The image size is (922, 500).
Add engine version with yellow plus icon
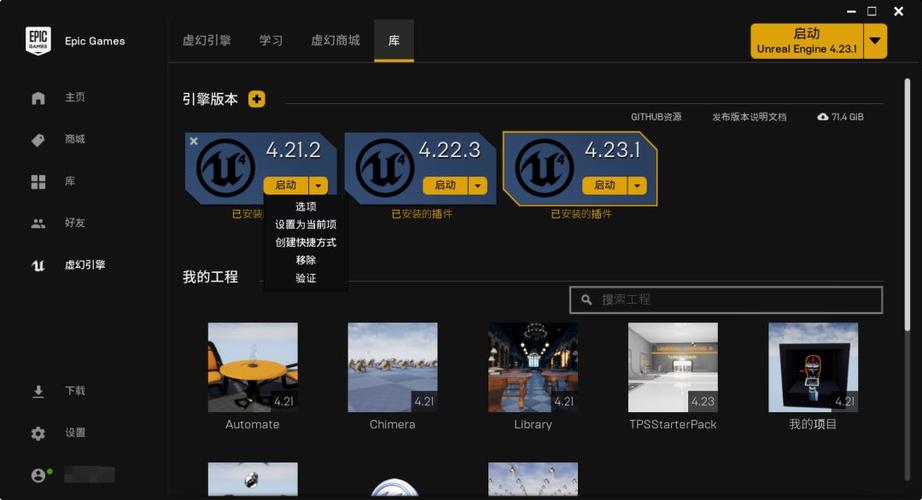pos(256,99)
